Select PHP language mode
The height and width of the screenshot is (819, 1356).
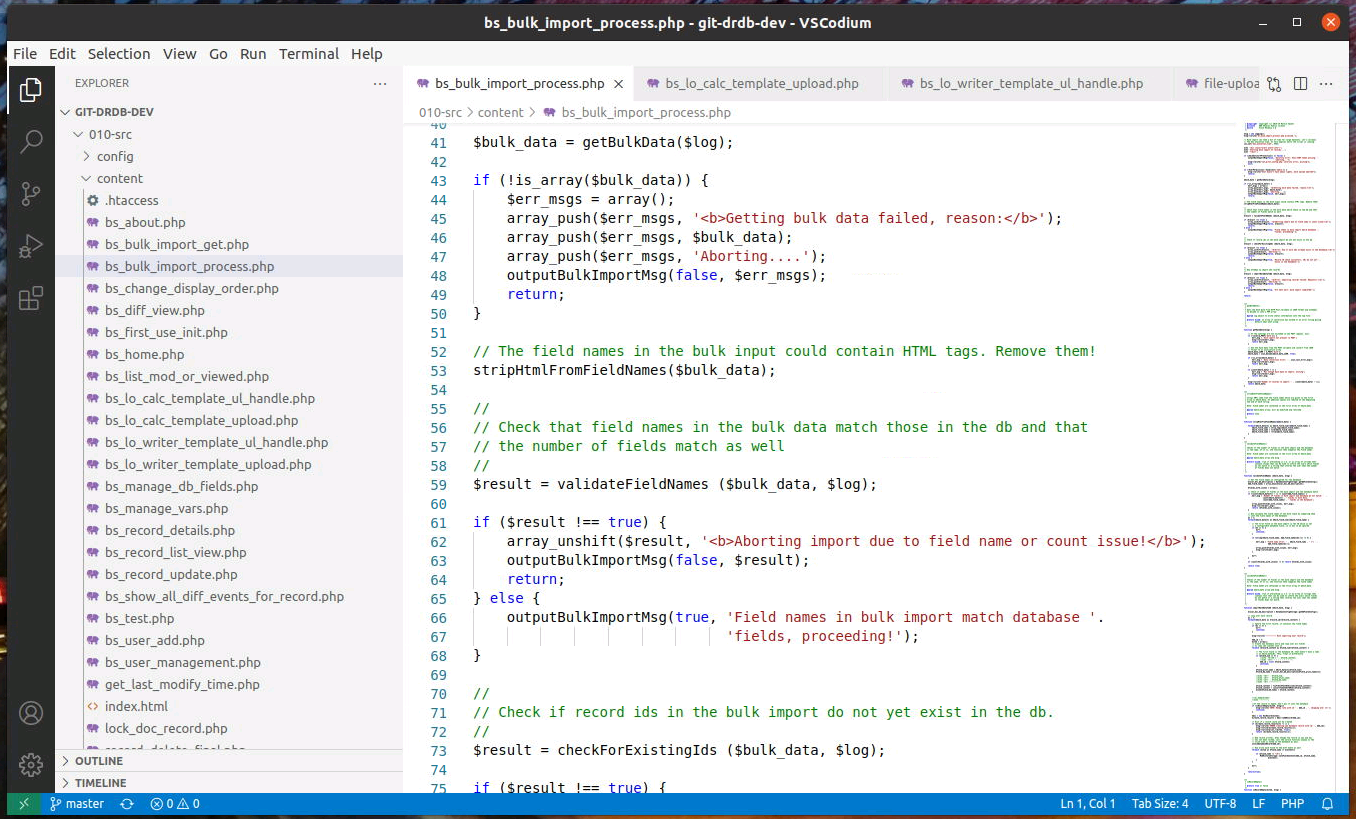pyautogui.click(x=1292, y=803)
